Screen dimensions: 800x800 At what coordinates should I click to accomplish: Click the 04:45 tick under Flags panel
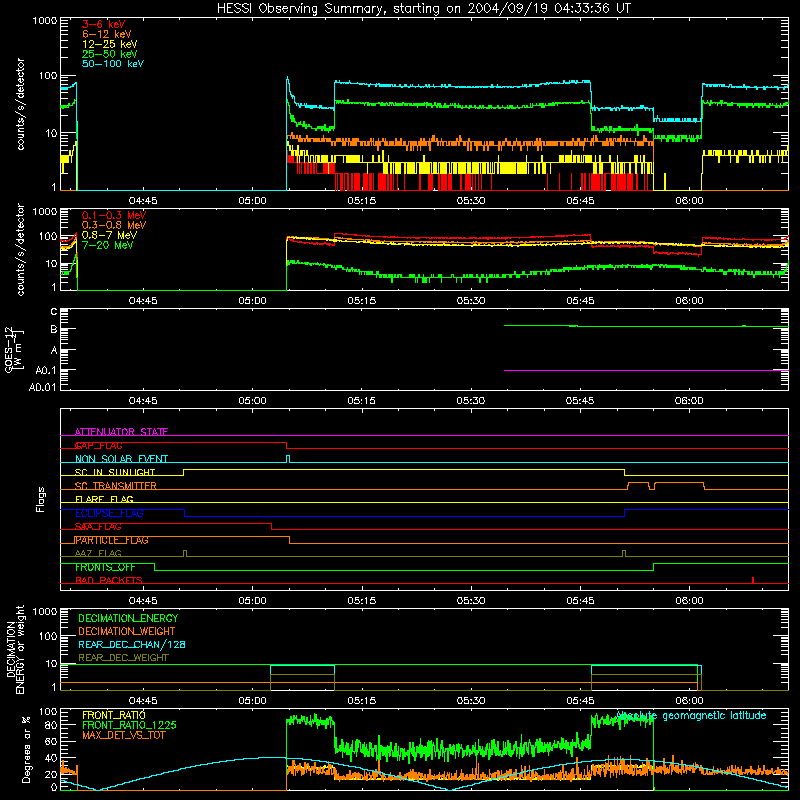coord(143,601)
